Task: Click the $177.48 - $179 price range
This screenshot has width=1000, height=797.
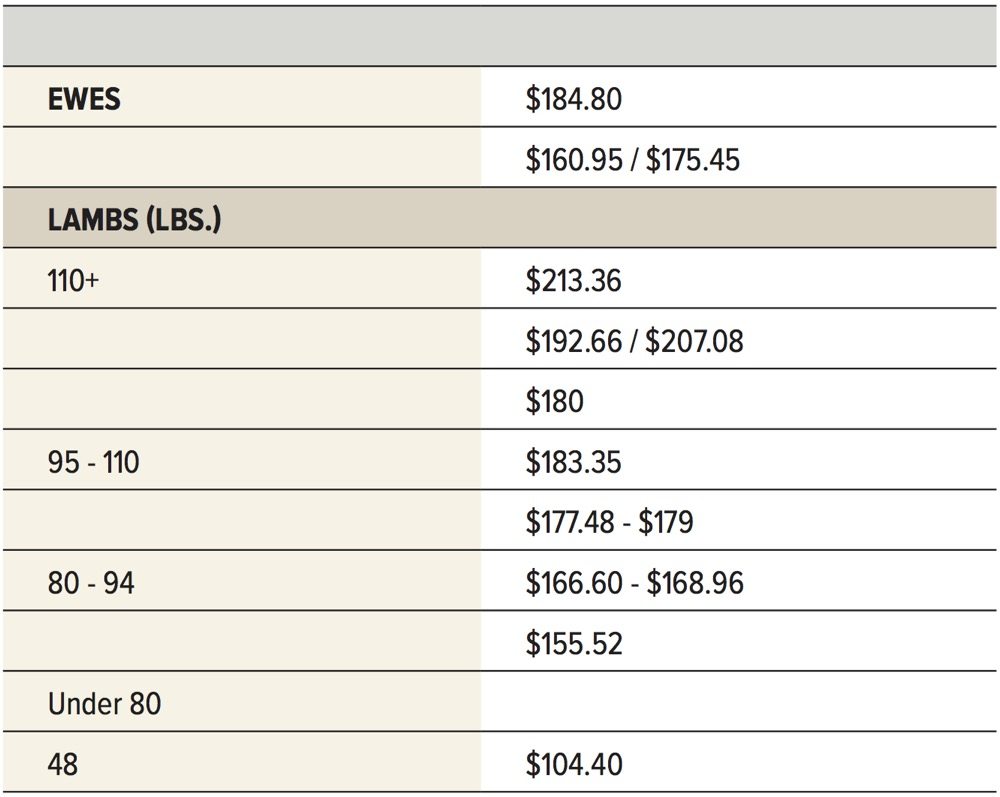Action: click(x=609, y=523)
